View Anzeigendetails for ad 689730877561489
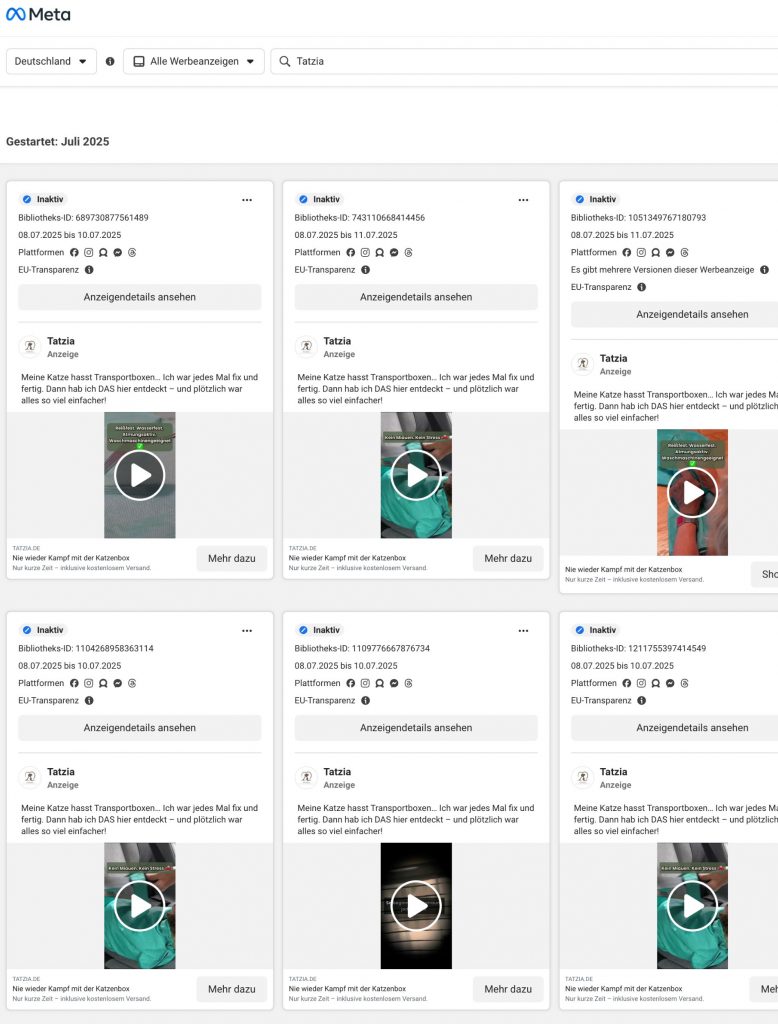 139,297
